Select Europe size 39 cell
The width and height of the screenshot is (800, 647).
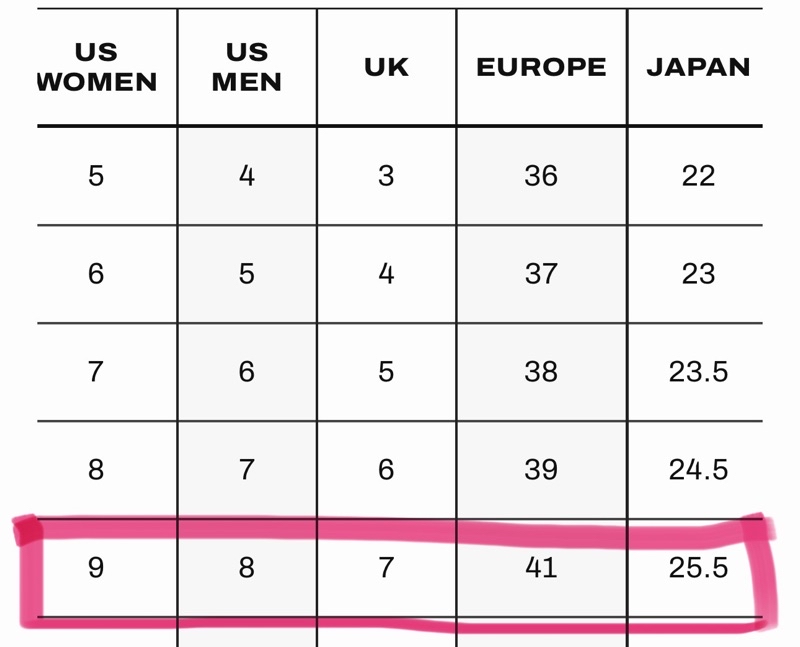pos(541,469)
